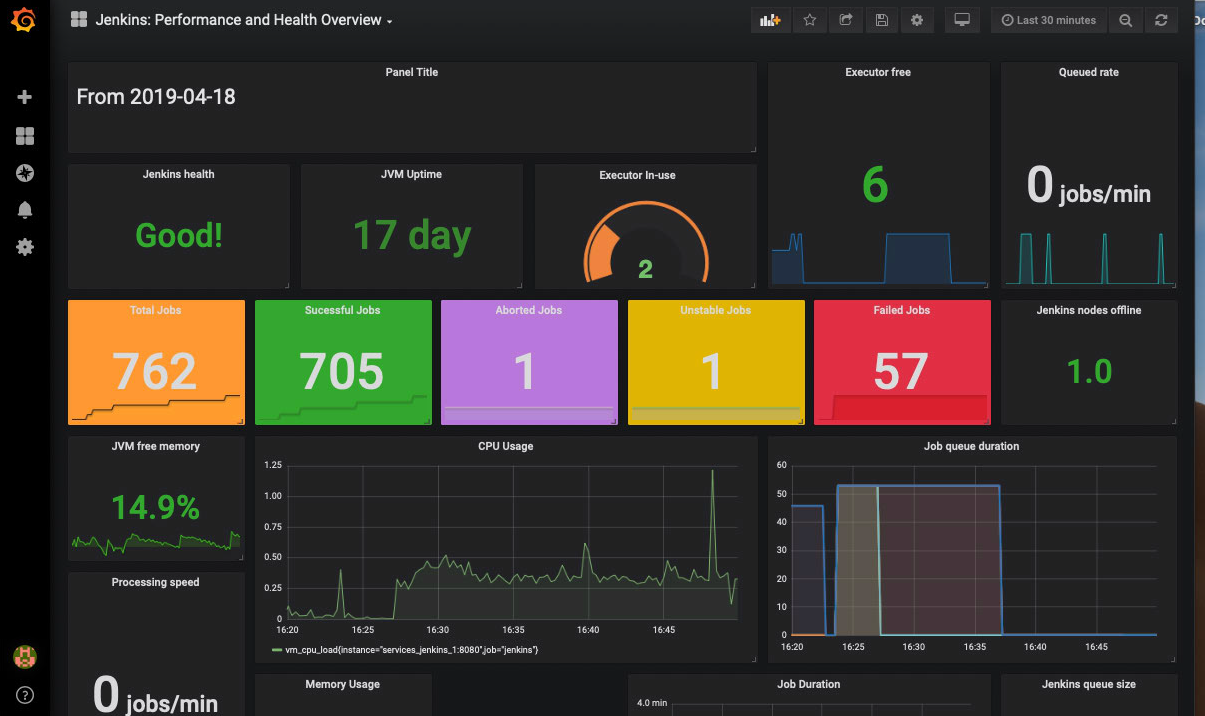Open the Last 30 minutes time picker
Viewport: 1205px width, 716px height.
point(1048,20)
